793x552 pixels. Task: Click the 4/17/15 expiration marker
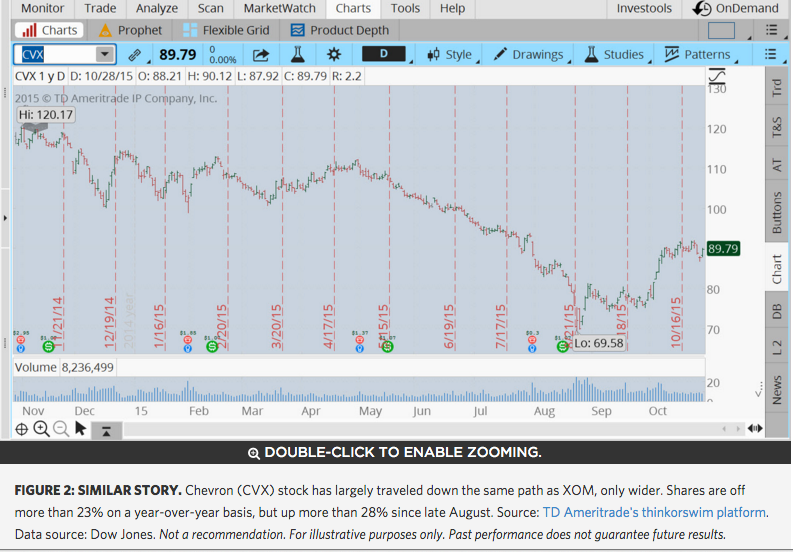point(328,326)
